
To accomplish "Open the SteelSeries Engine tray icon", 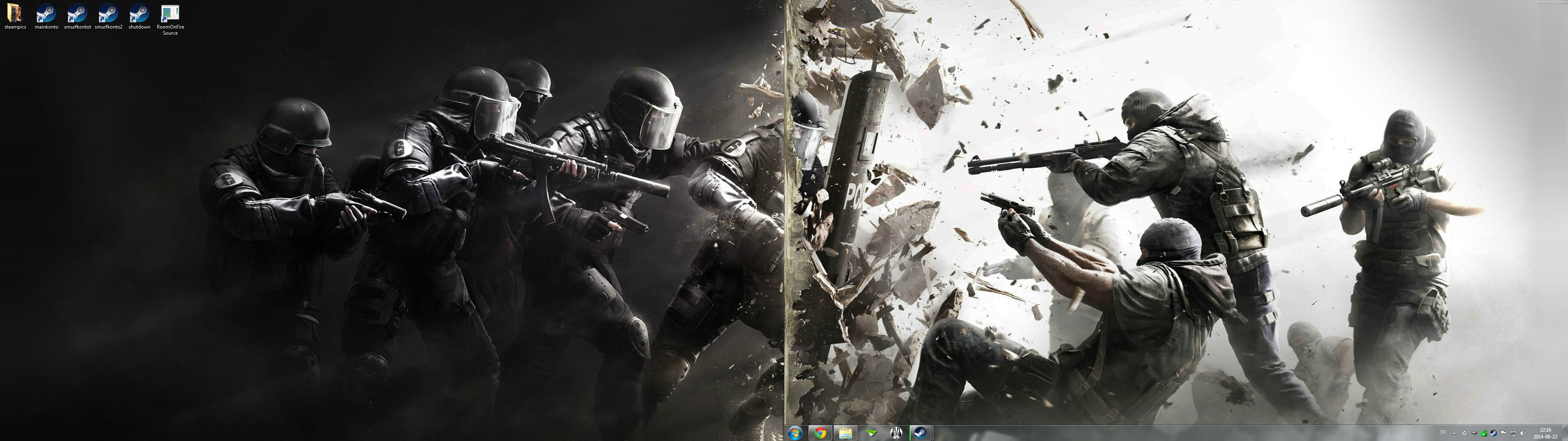I will pos(1464,433).
